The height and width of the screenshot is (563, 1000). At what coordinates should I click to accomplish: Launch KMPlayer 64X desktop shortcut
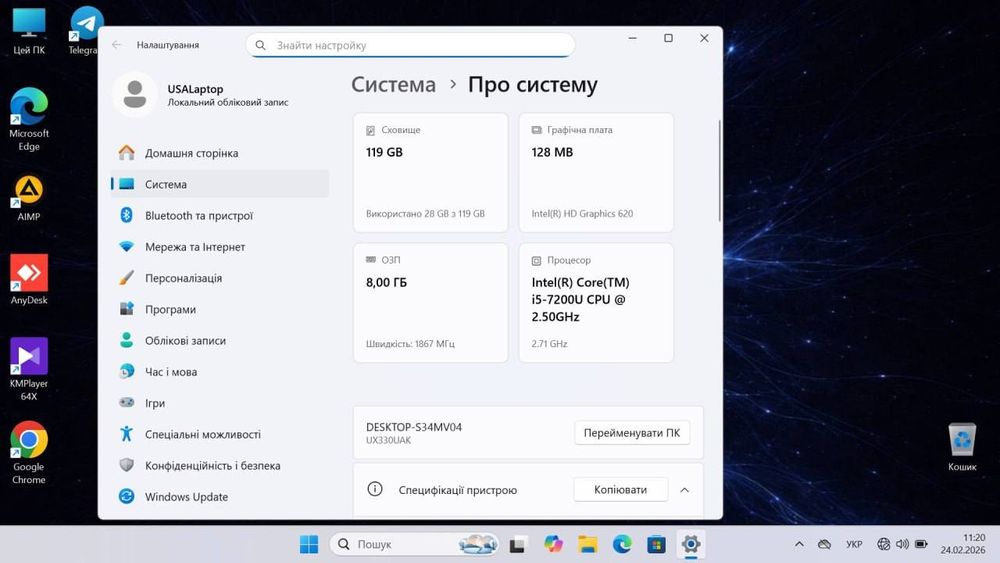29,370
